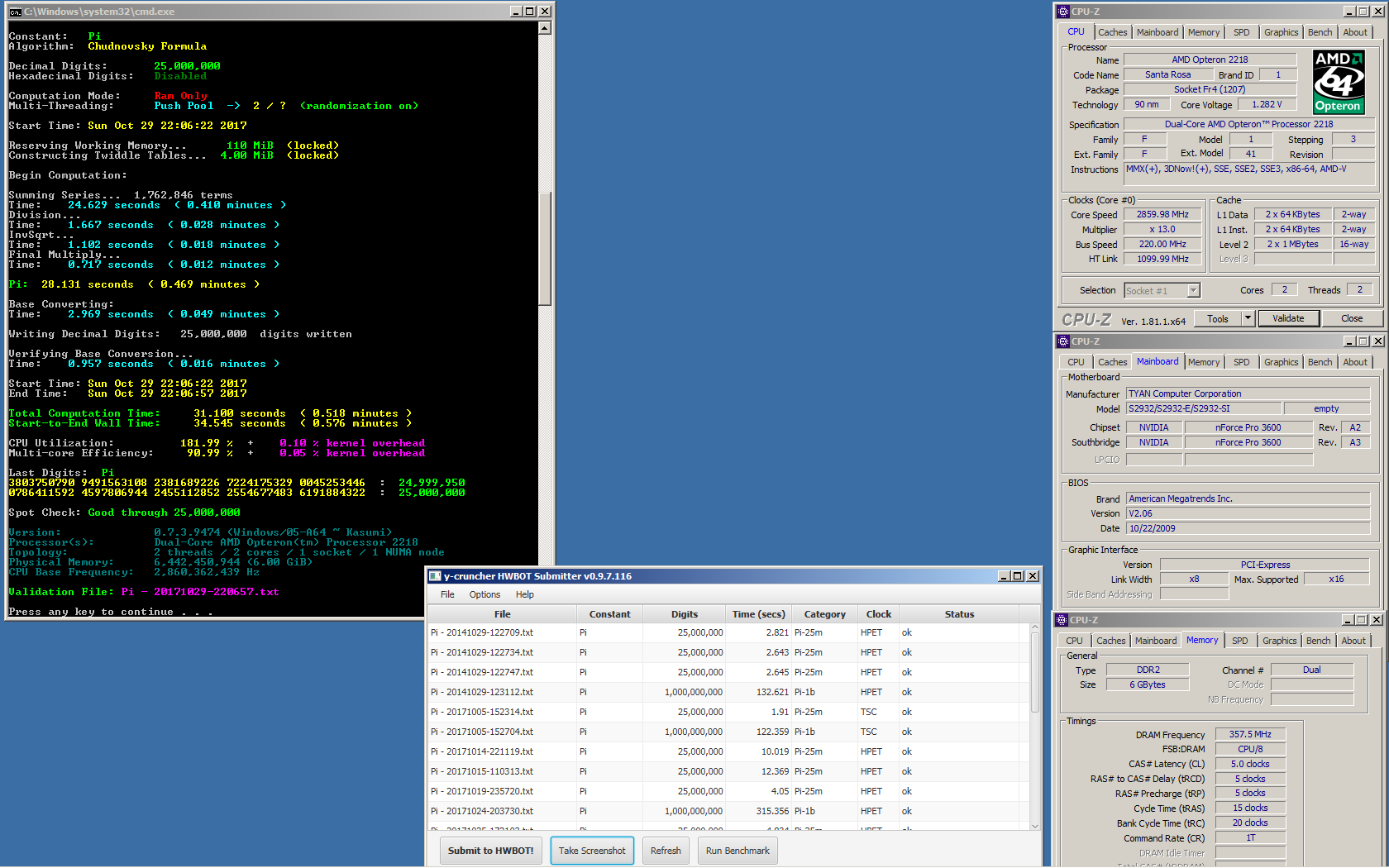The width and height of the screenshot is (1389, 868).
Task: Open Graphics tab in top CPU-Z
Action: pyautogui.click(x=1281, y=32)
